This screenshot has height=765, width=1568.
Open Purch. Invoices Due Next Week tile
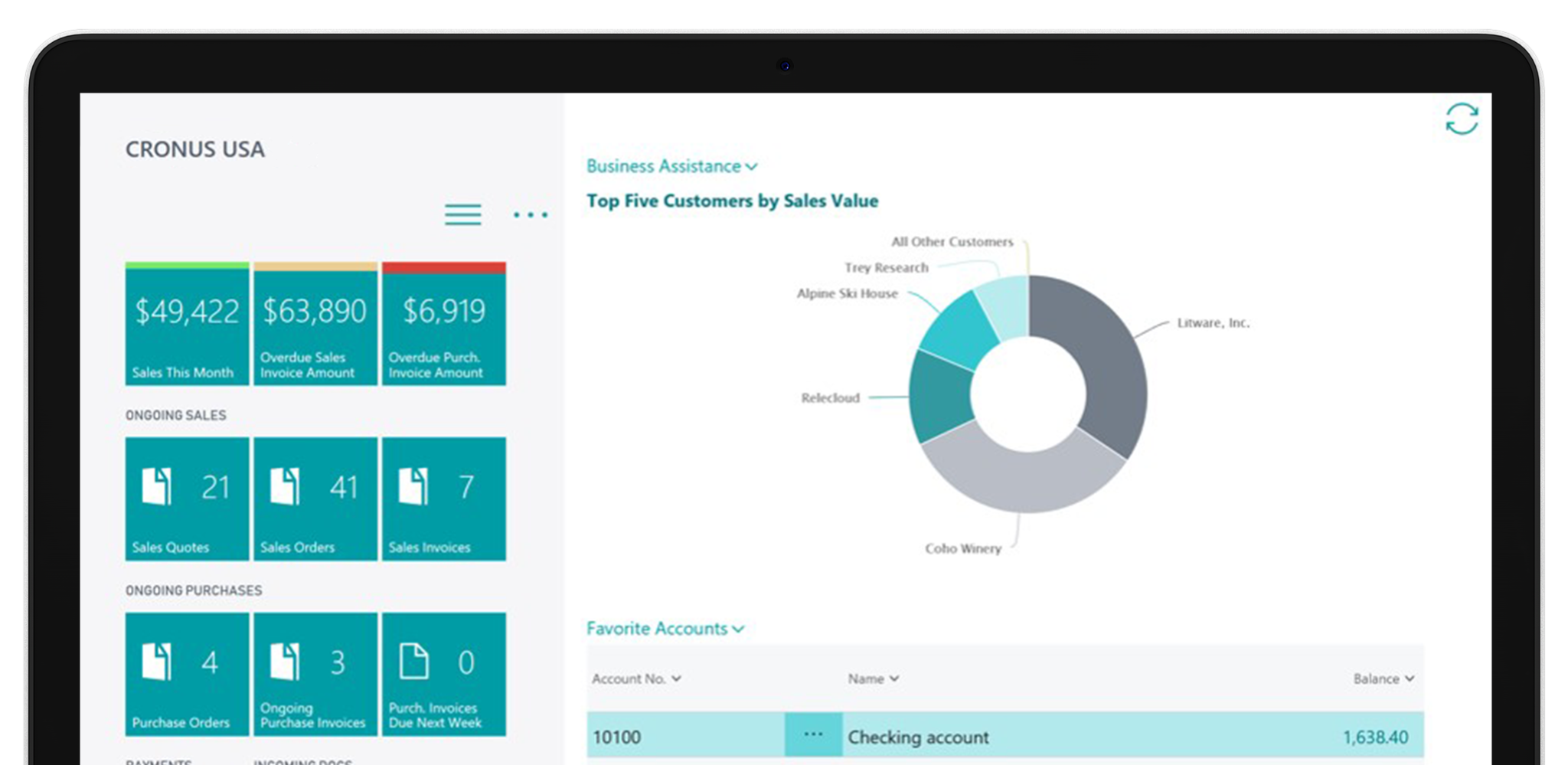pyautogui.click(x=444, y=674)
